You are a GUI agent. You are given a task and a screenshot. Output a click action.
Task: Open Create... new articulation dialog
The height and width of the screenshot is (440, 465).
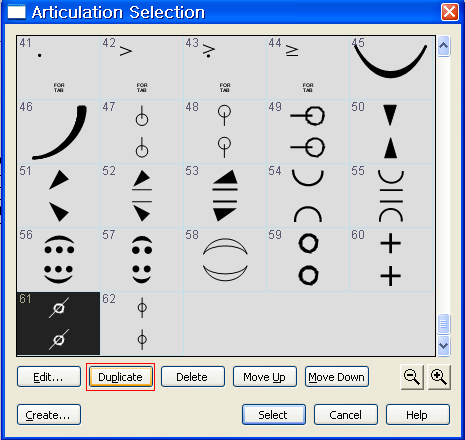tap(49, 415)
